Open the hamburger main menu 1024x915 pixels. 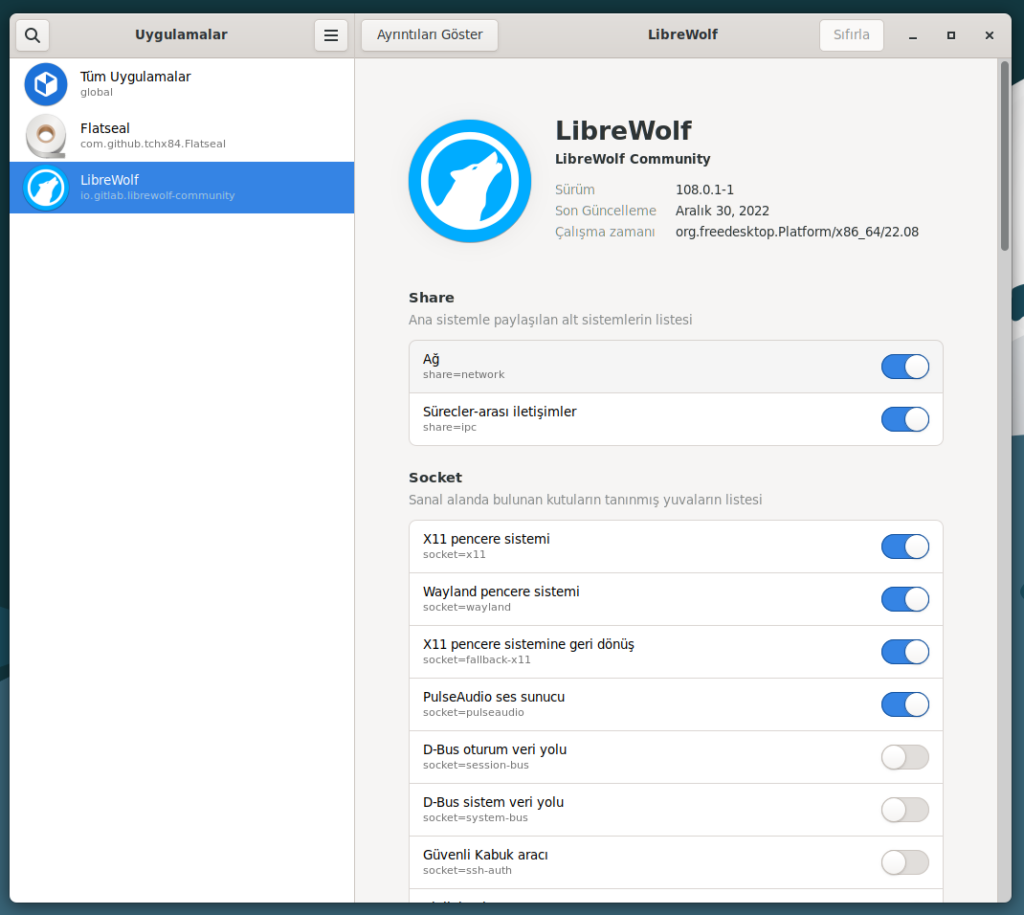[331, 35]
